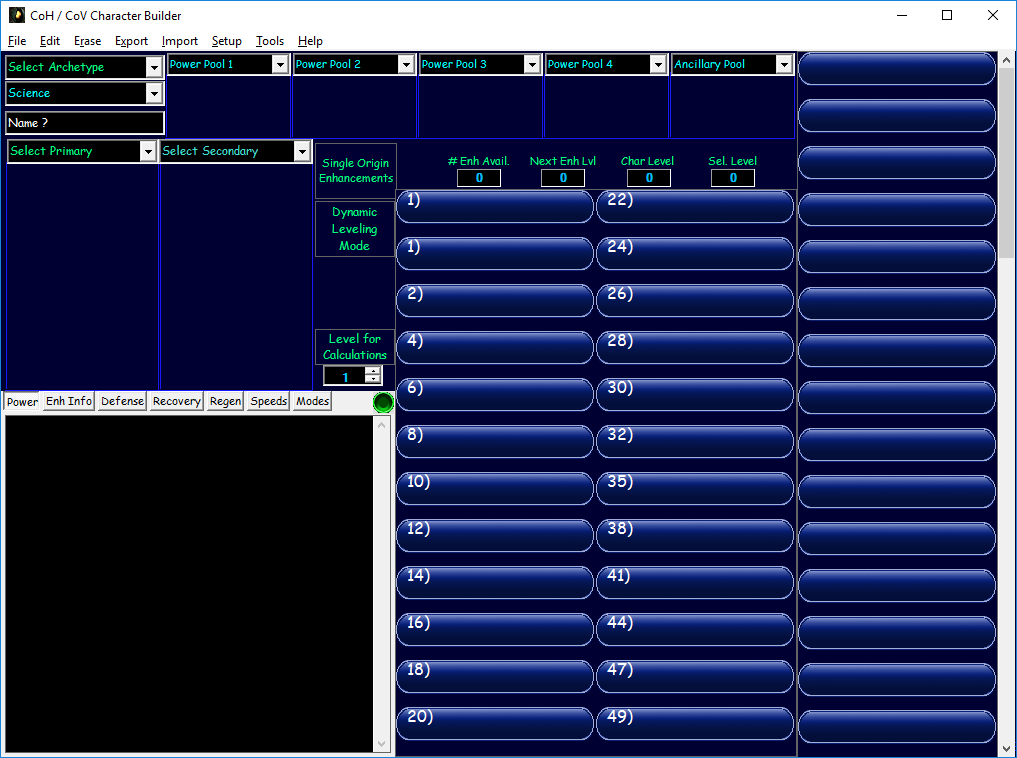Open the Edit menu
Viewport: 1017px width, 758px height.
coord(50,41)
